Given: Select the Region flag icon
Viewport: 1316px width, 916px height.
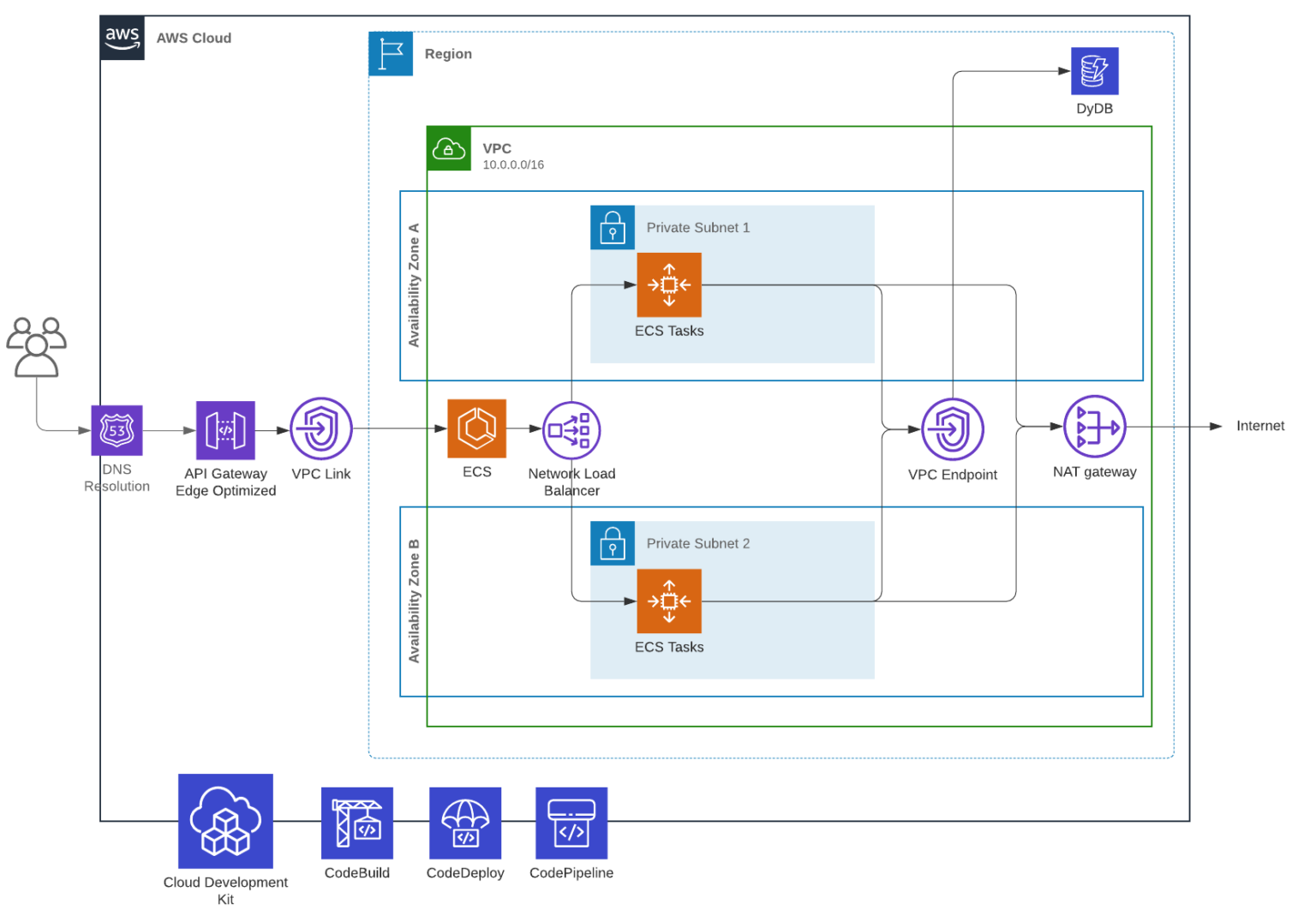Looking at the screenshot, I should [x=391, y=54].
